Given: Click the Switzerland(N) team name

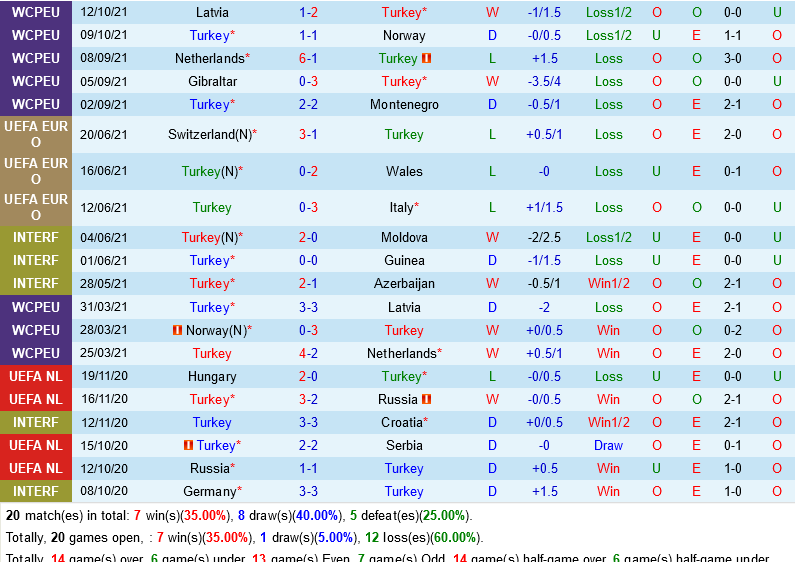Looking at the screenshot, I should click(210, 134).
